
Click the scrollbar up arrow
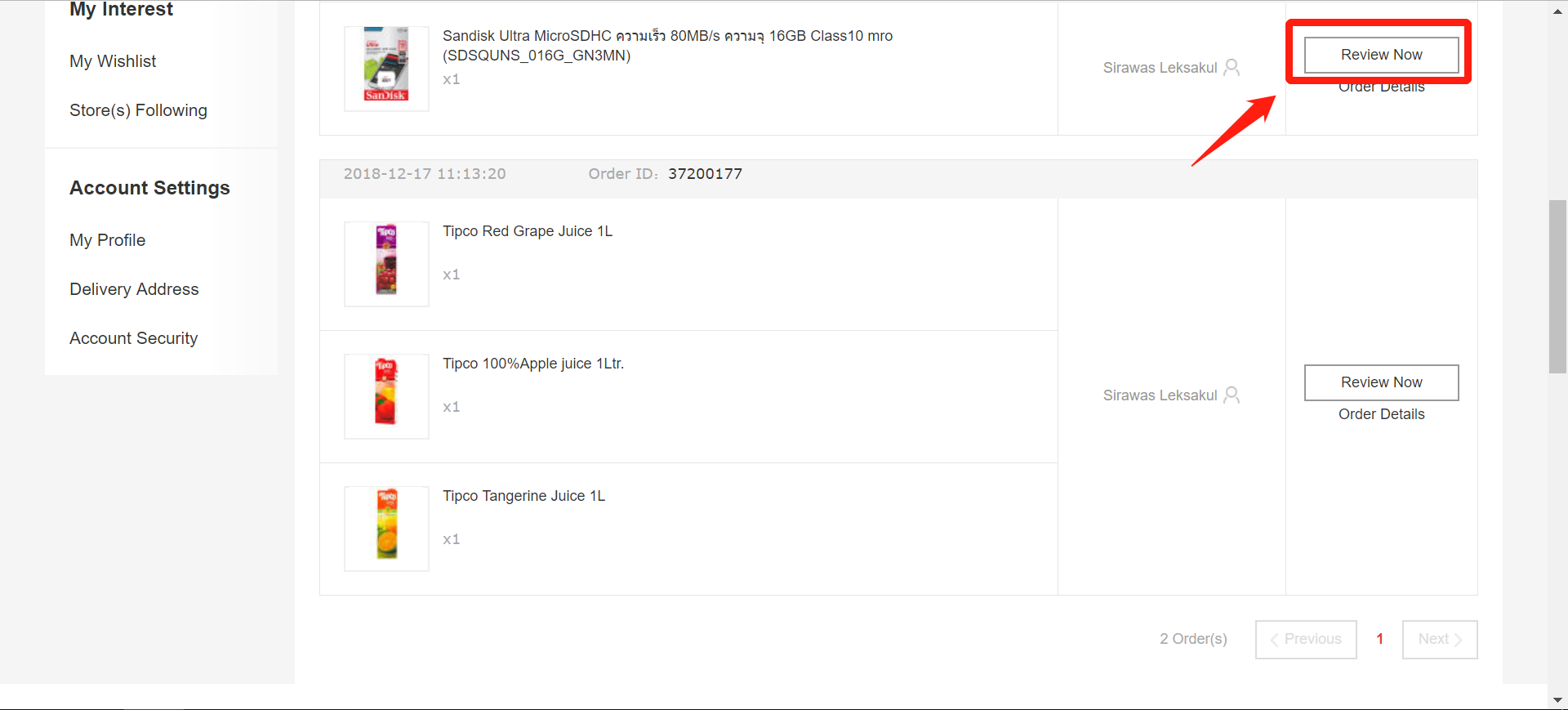coord(1557,11)
